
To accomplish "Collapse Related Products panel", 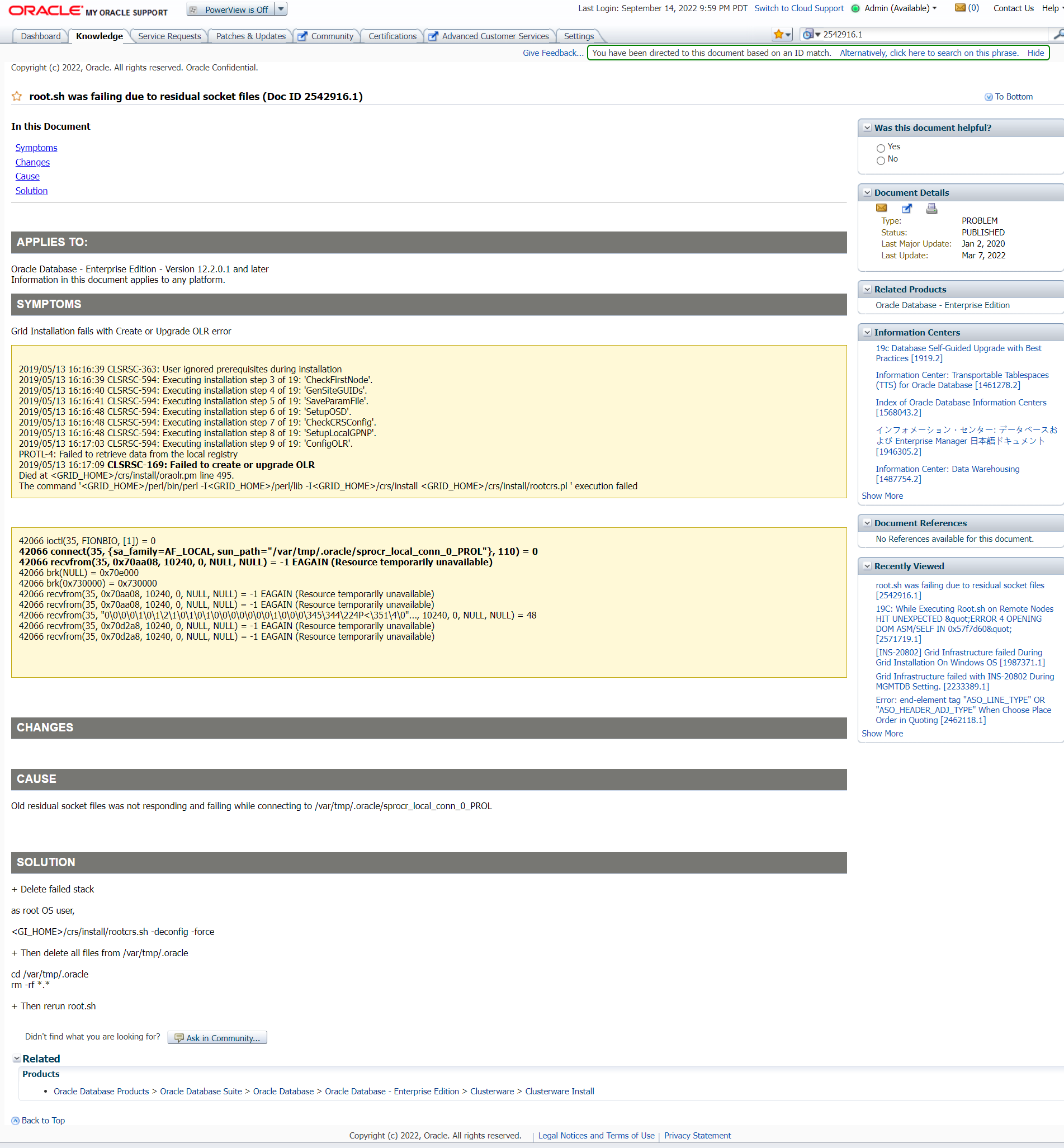I will pyautogui.click(x=867, y=290).
